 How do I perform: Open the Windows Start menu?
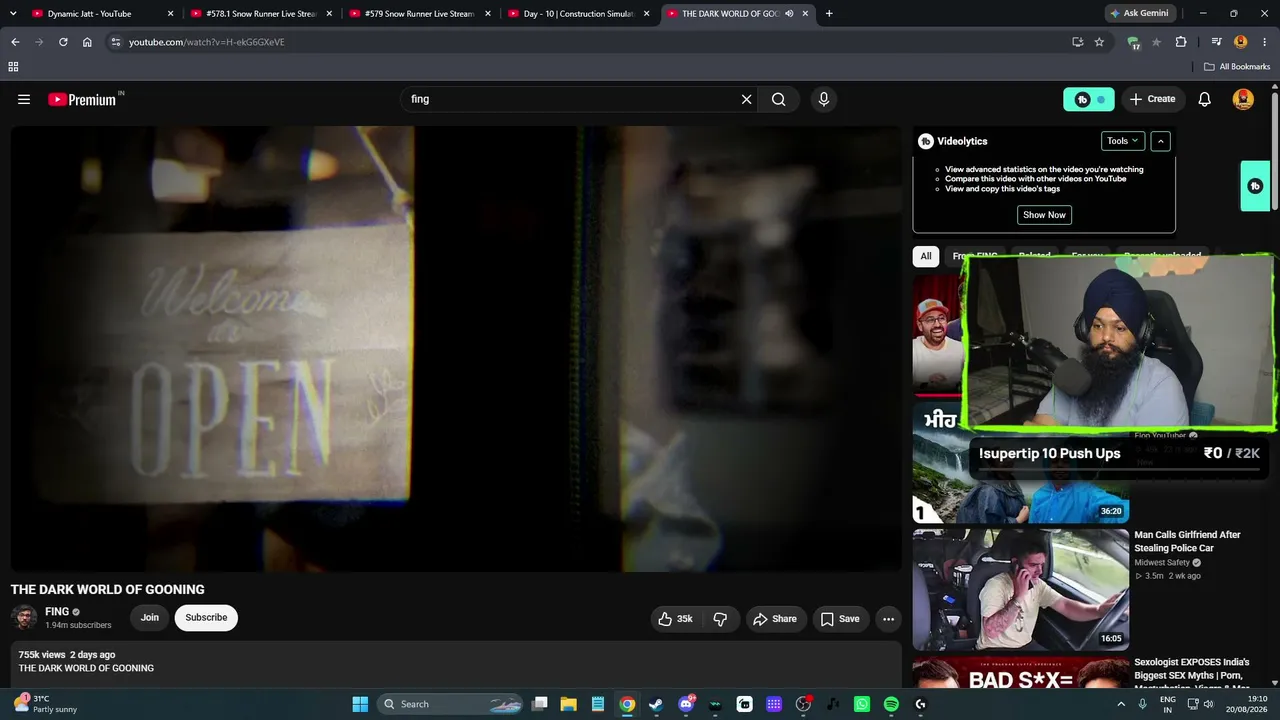[360, 704]
